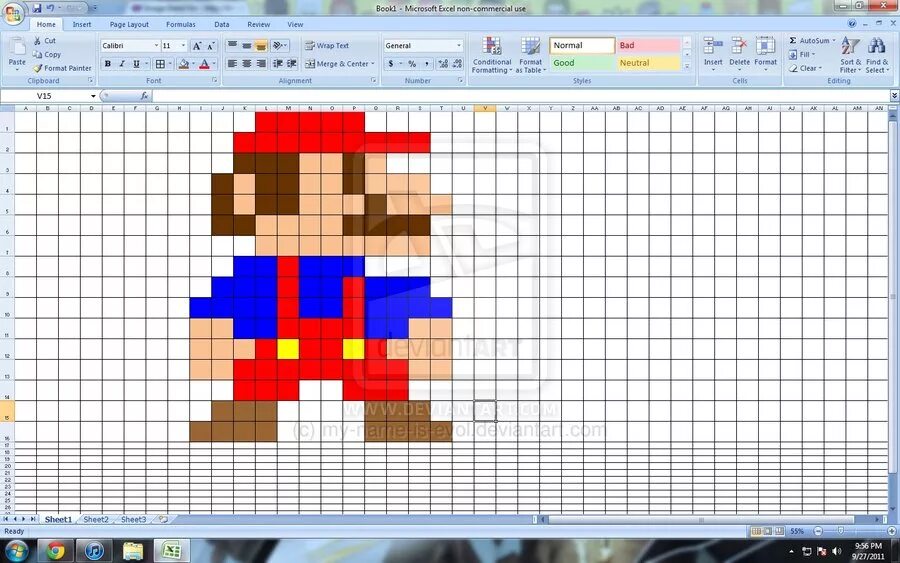Viewport: 900px width, 563px height.
Task: Open the Page Layout tab
Action: click(129, 25)
